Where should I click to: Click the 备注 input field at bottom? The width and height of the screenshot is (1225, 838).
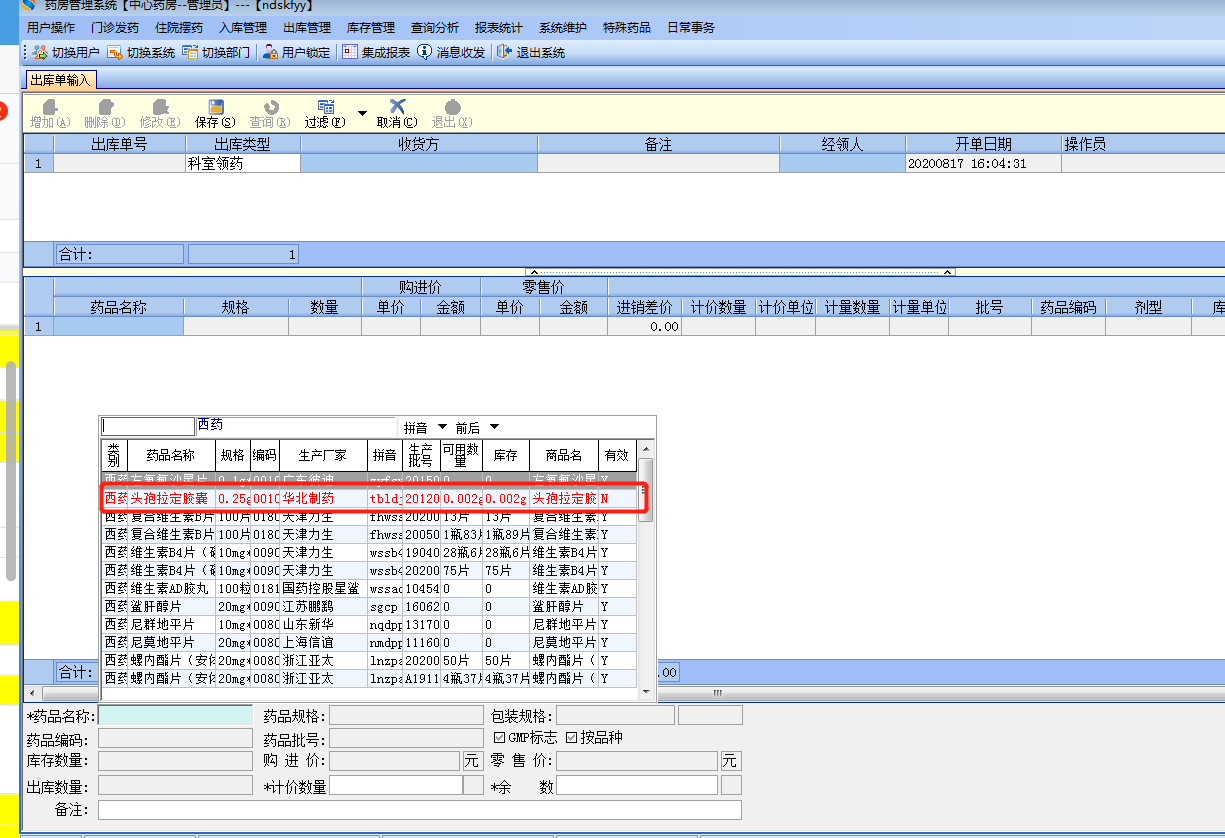click(420, 810)
